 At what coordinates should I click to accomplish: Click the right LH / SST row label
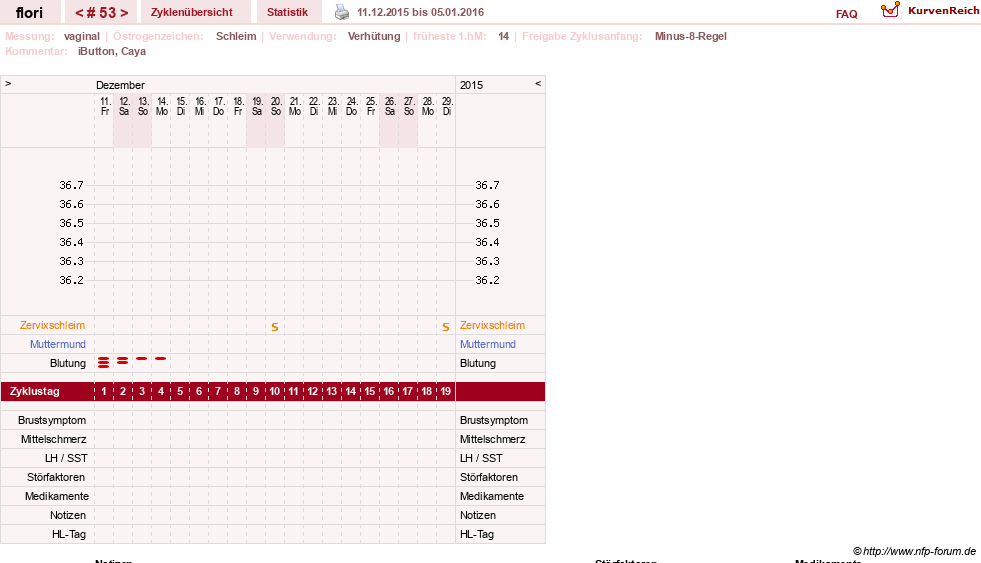(x=481, y=459)
